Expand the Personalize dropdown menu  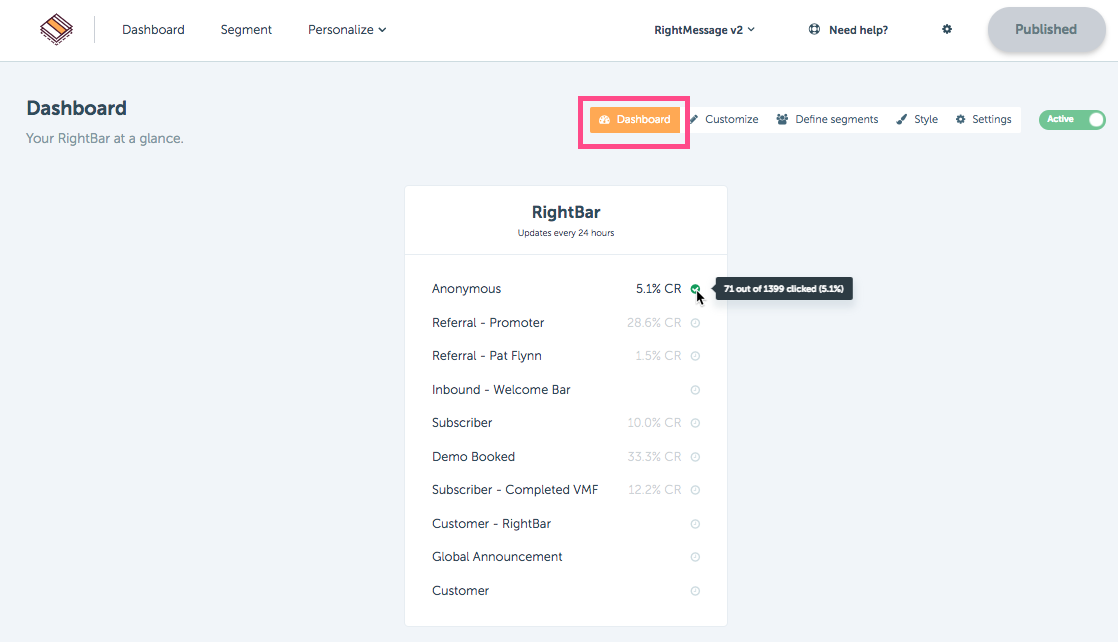pos(347,29)
